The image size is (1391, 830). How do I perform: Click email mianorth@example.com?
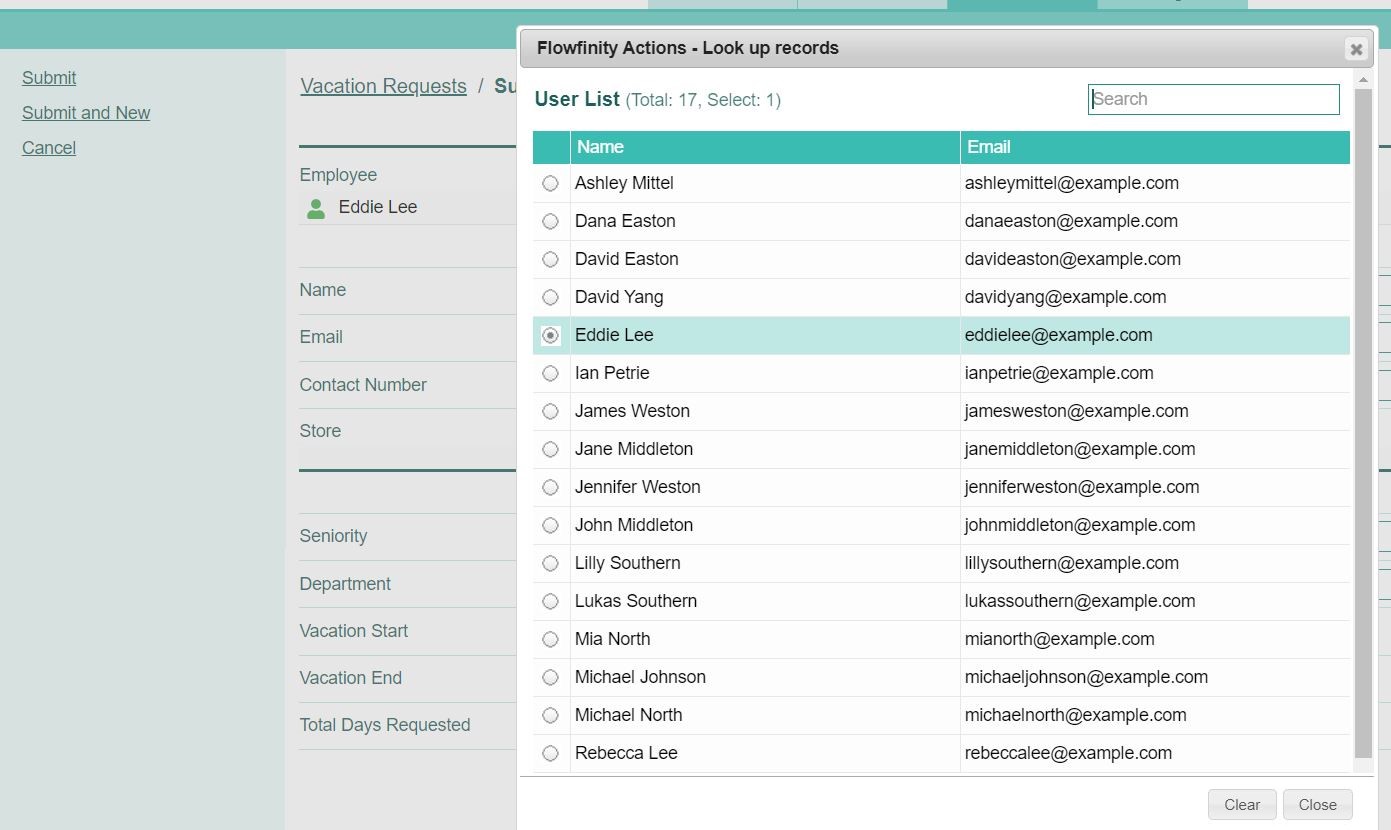[x=1060, y=639]
